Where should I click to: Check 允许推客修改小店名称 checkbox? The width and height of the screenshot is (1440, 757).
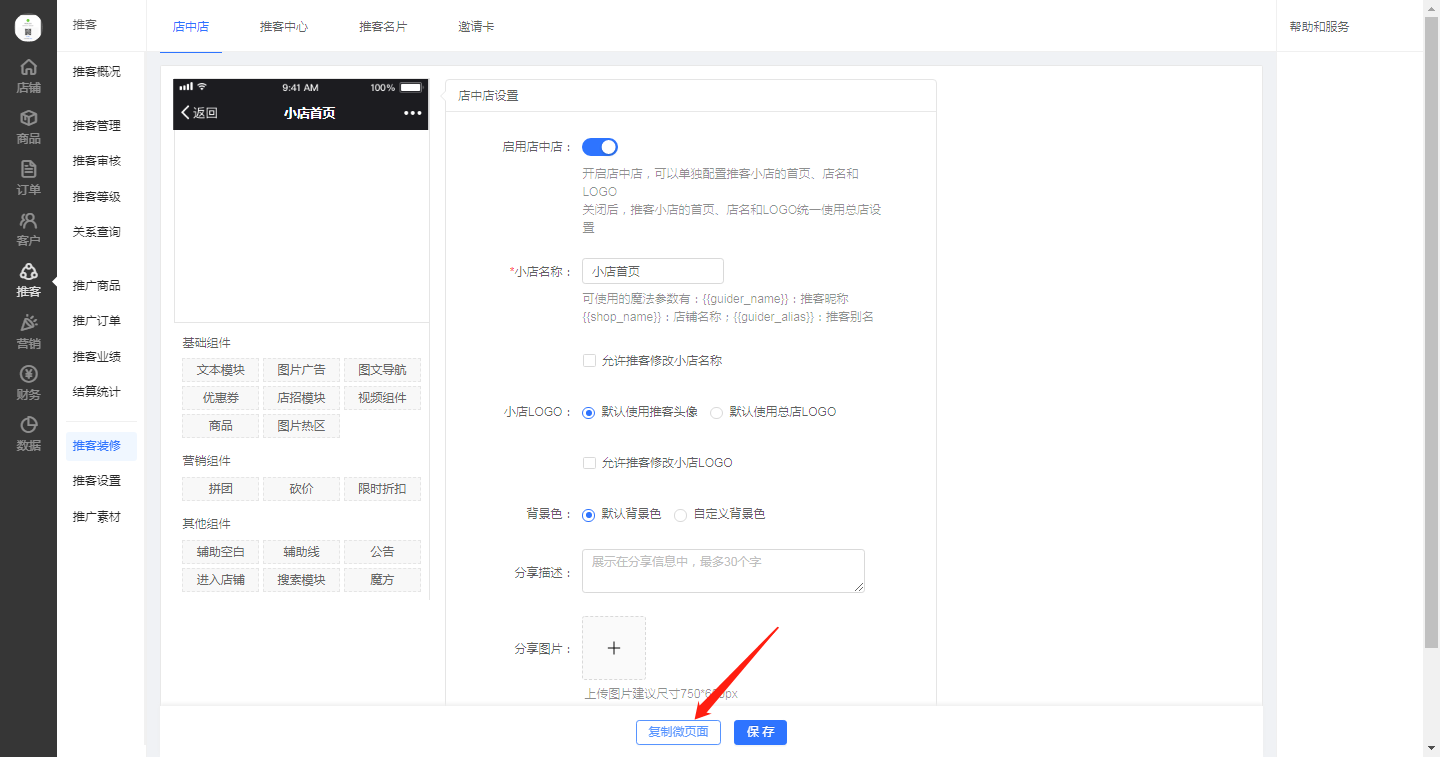pos(589,360)
